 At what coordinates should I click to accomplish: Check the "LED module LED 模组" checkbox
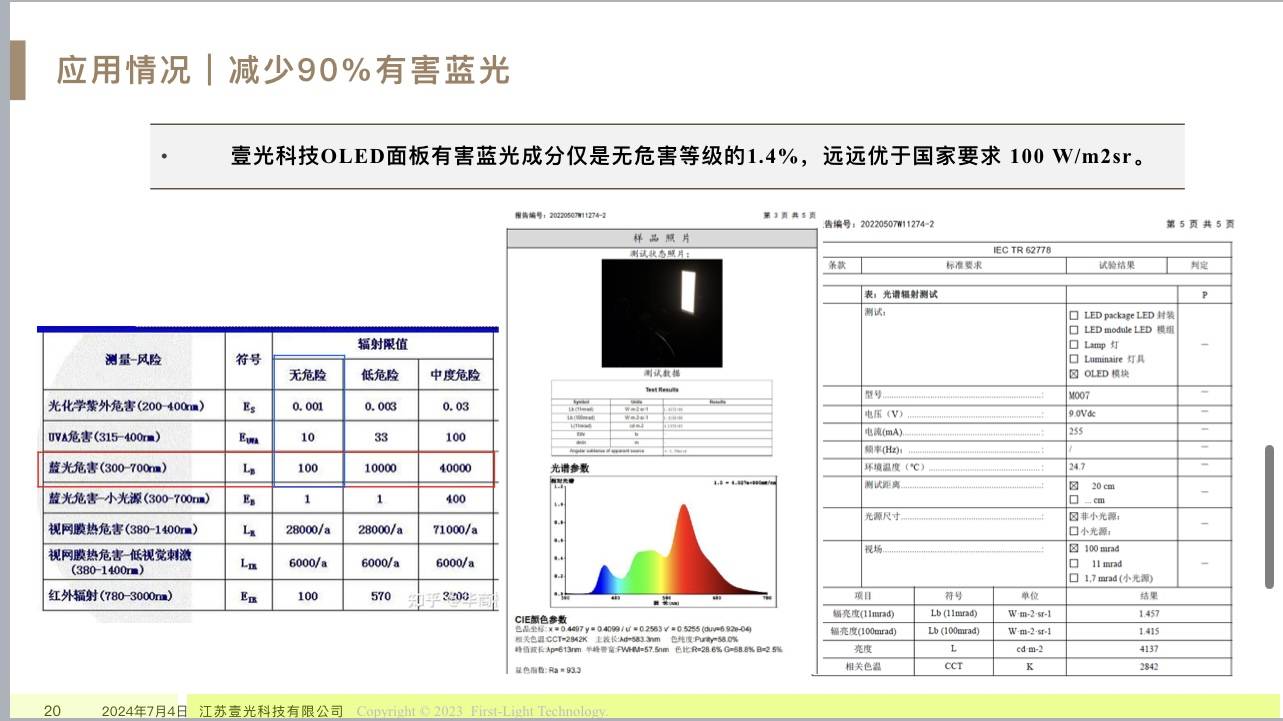click(x=1073, y=330)
